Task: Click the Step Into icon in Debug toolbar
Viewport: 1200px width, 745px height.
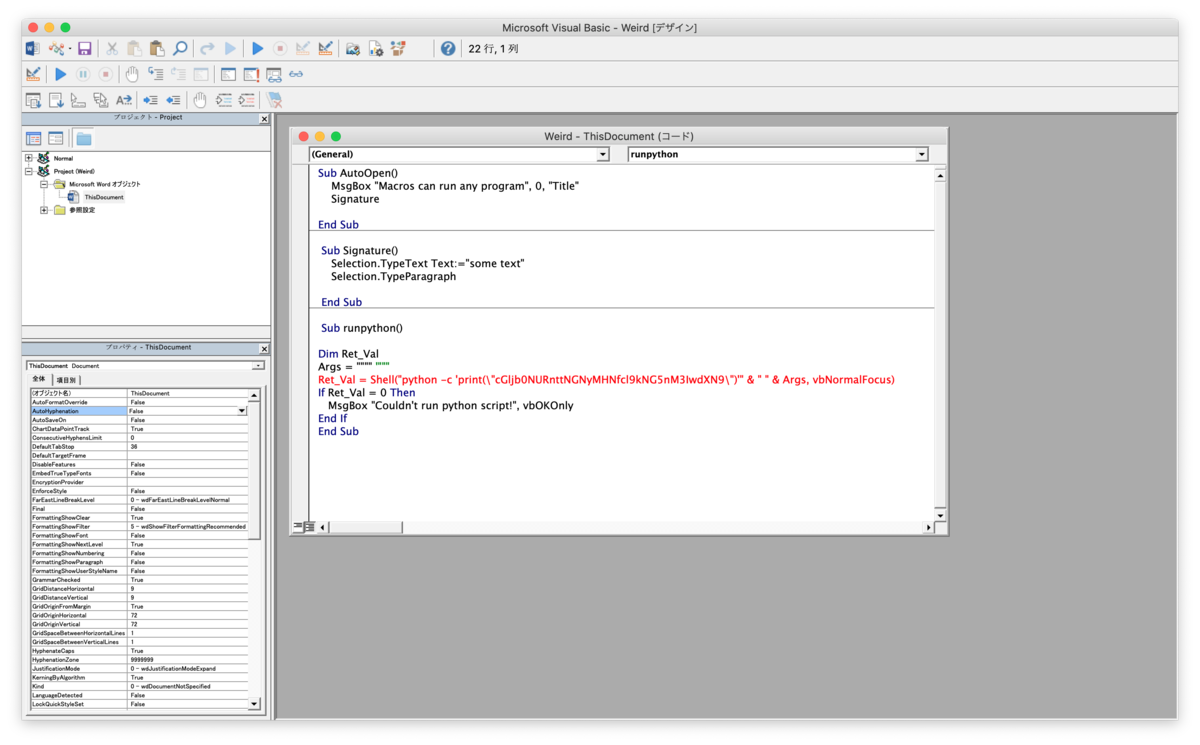Action: [156, 74]
